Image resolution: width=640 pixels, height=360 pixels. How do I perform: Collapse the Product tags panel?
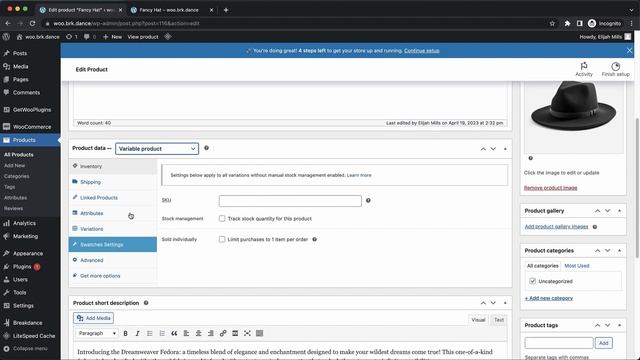tap(620, 325)
